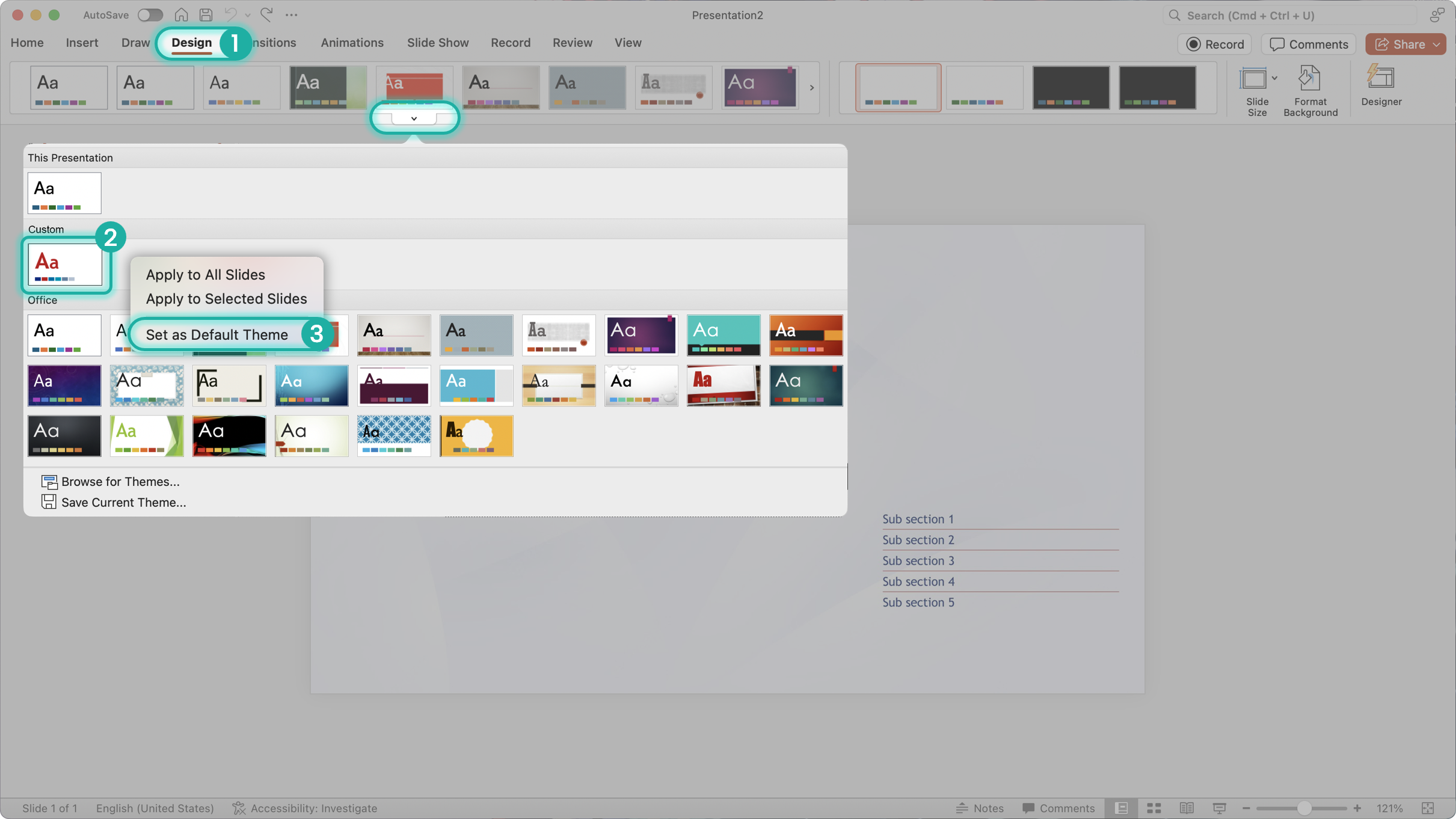The height and width of the screenshot is (819, 1456).
Task: Click the zoom out minus icon
Action: 1246,808
